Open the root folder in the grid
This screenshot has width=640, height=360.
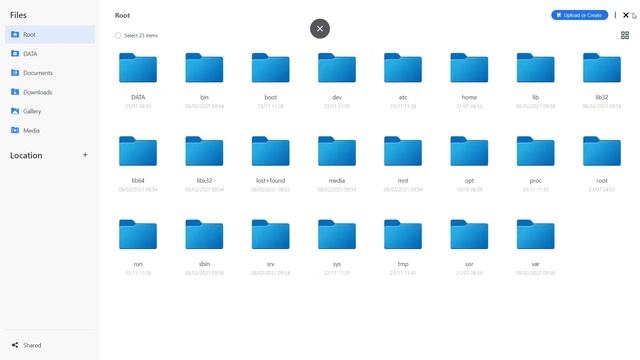click(x=602, y=151)
